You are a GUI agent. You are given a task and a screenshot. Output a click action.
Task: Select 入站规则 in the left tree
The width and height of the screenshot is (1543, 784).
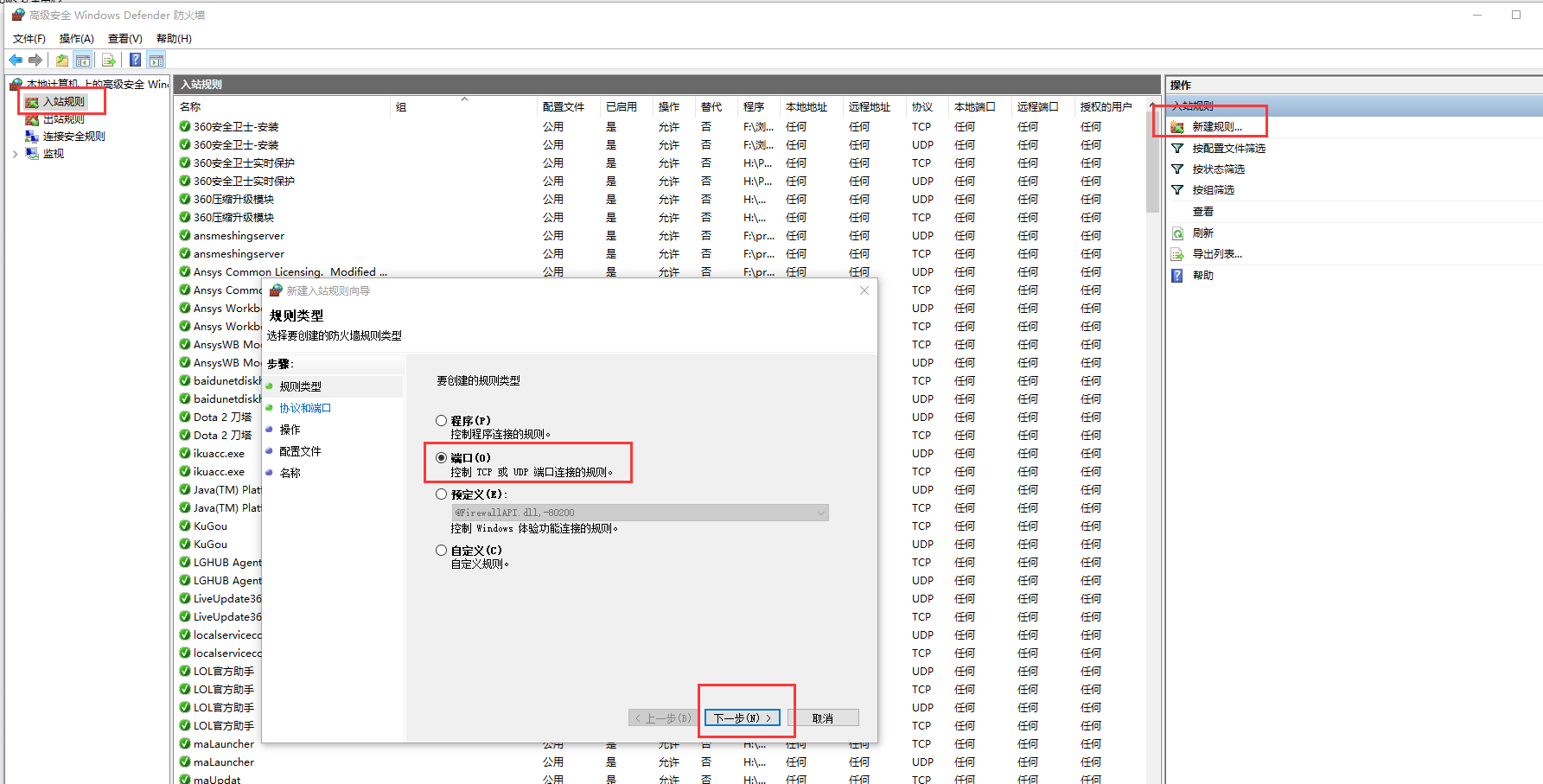point(64,102)
